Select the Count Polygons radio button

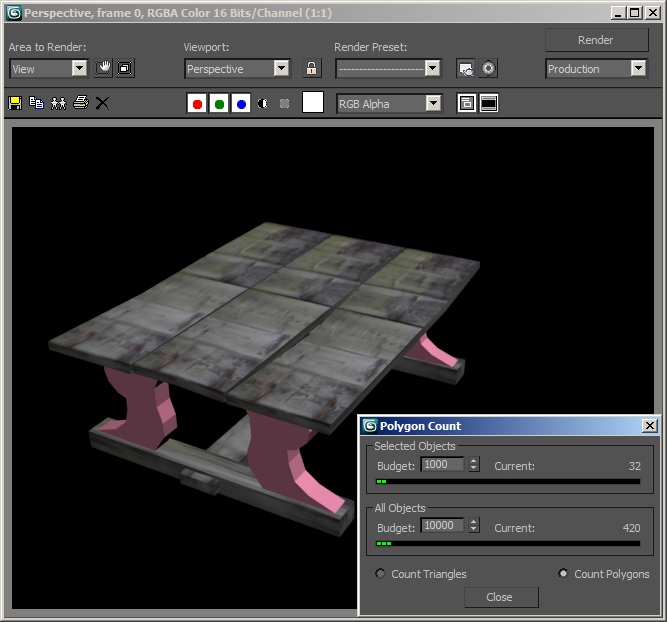pyautogui.click(x=563, y=573)
